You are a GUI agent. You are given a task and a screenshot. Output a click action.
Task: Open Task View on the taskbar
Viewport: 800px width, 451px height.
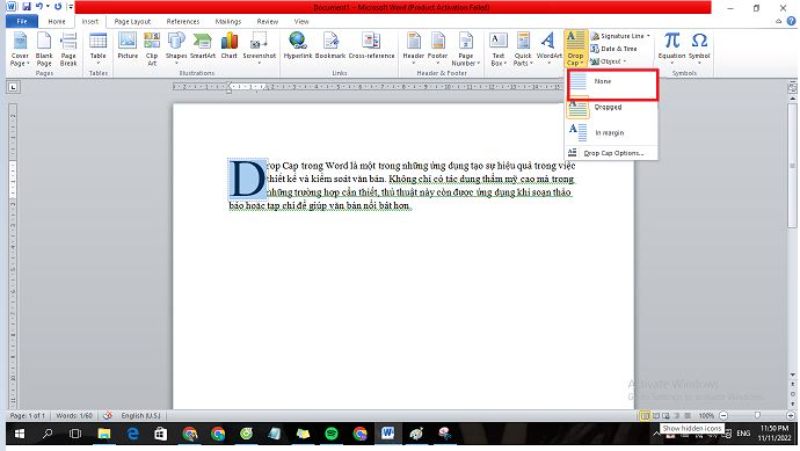coord(75,434)
